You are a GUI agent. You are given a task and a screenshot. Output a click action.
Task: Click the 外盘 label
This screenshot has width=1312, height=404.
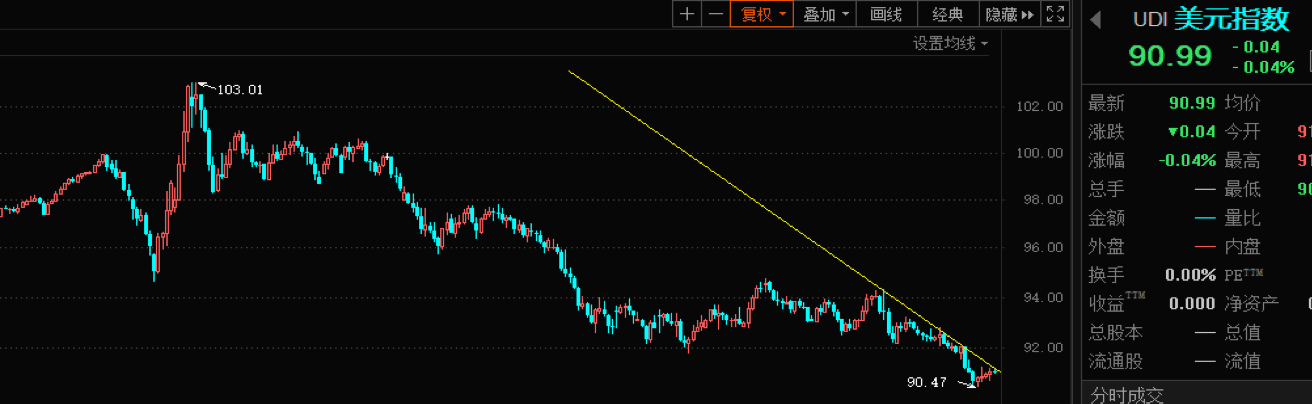point(1107,246)
